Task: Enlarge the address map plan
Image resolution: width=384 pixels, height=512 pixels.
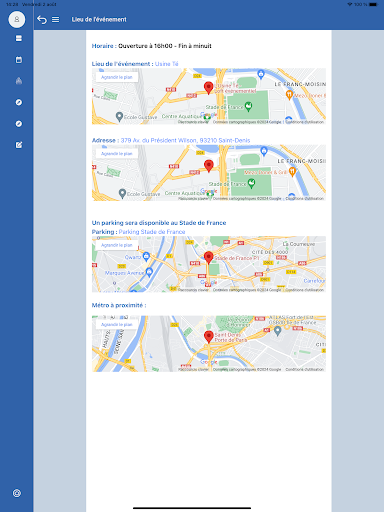Action: (x=117, y=154)
